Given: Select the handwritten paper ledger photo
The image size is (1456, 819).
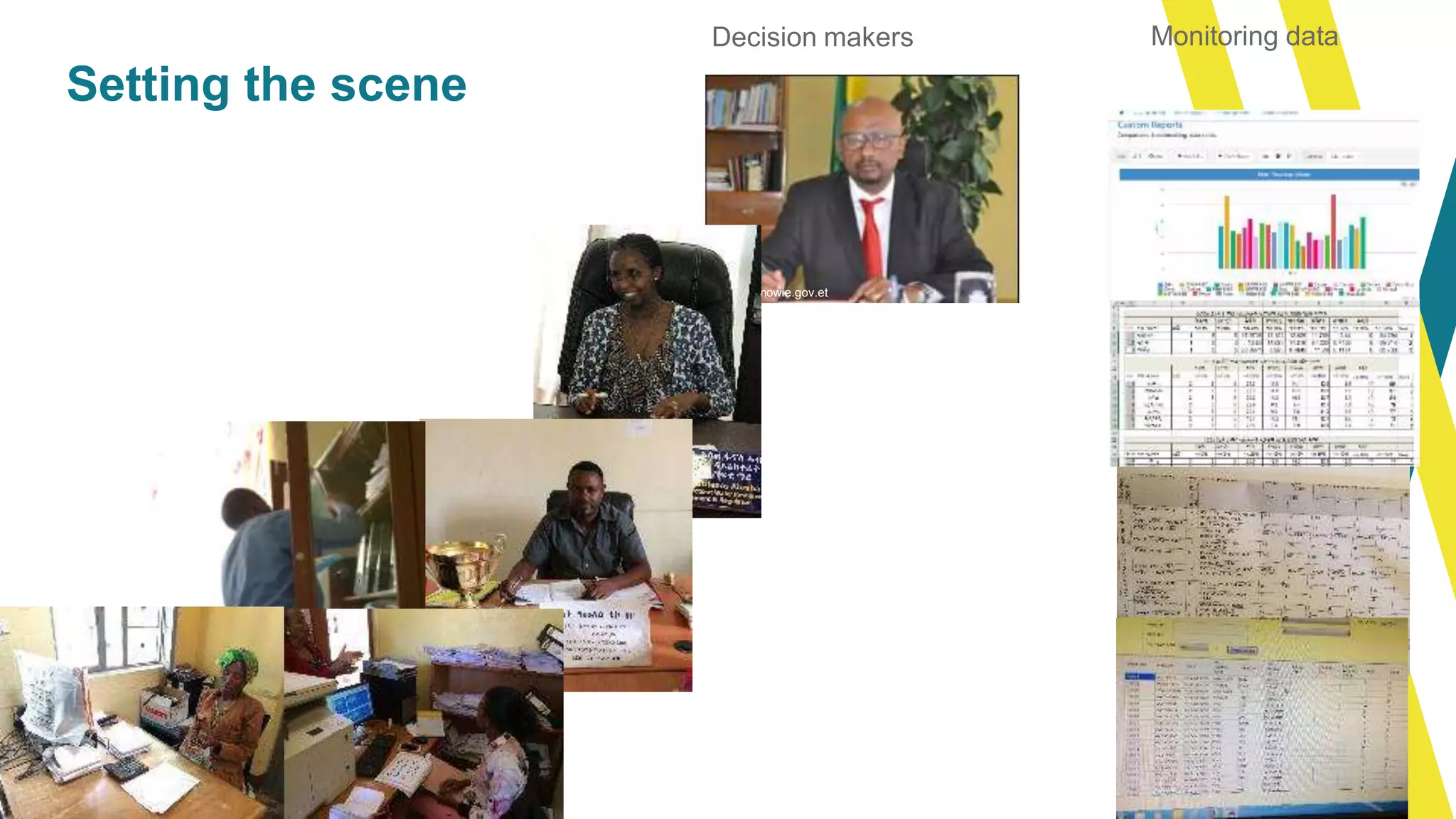Looking at the screenshot, I should (x=1263, y=542).
